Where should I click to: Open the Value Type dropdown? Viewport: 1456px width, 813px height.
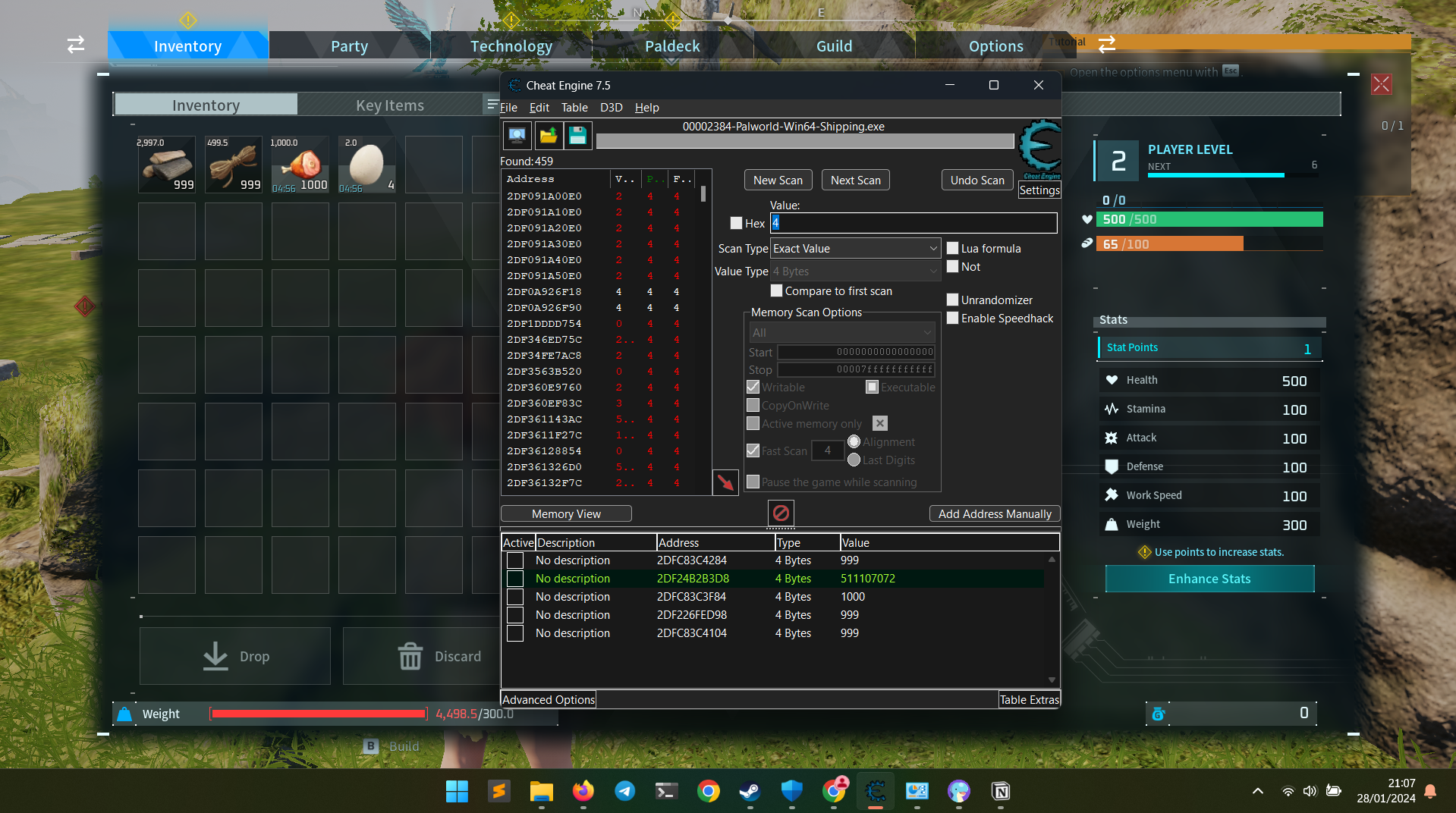pos(855,271)
